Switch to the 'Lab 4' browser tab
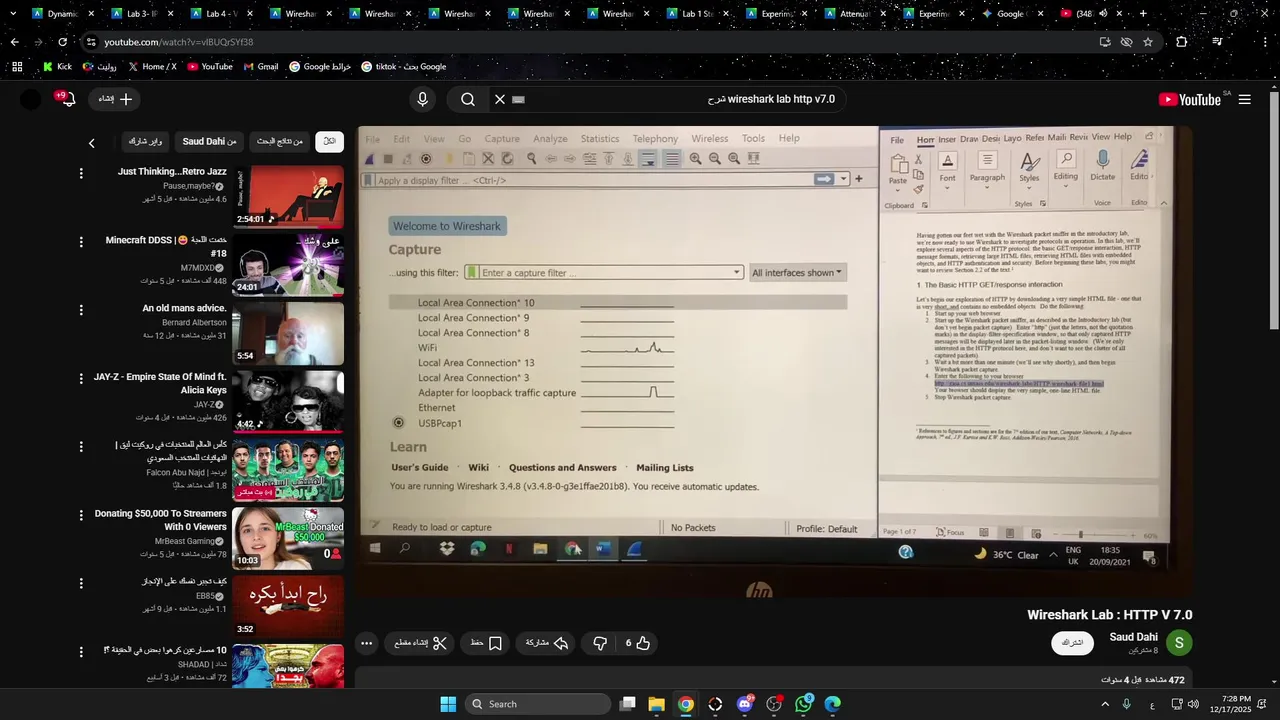Viewport: 1280px width, 720px height. (218, 14)
